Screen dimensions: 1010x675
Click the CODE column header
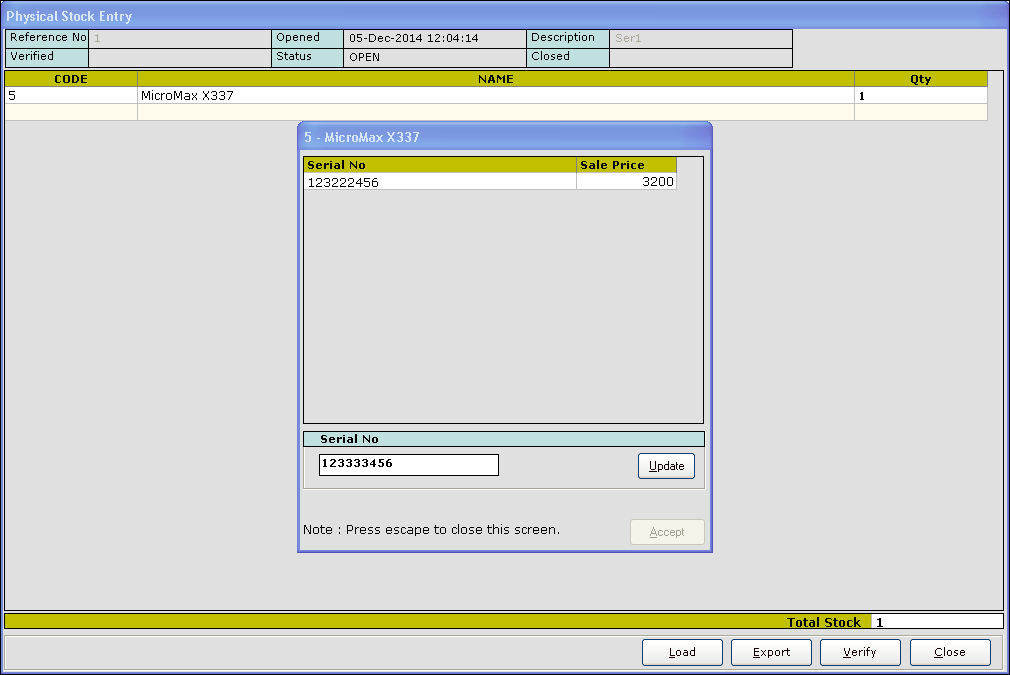click(71, 79)
